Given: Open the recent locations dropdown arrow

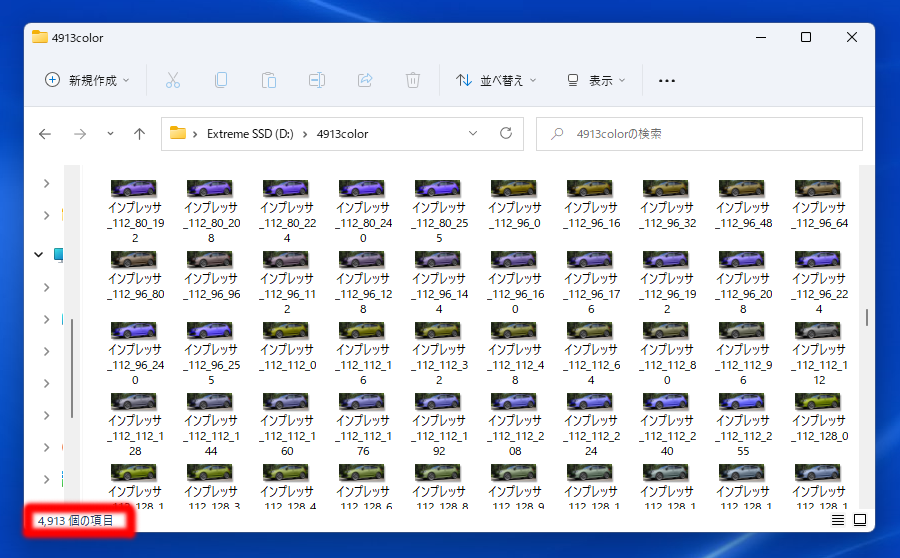Looking at the screenshot, I should pos(110,134).
